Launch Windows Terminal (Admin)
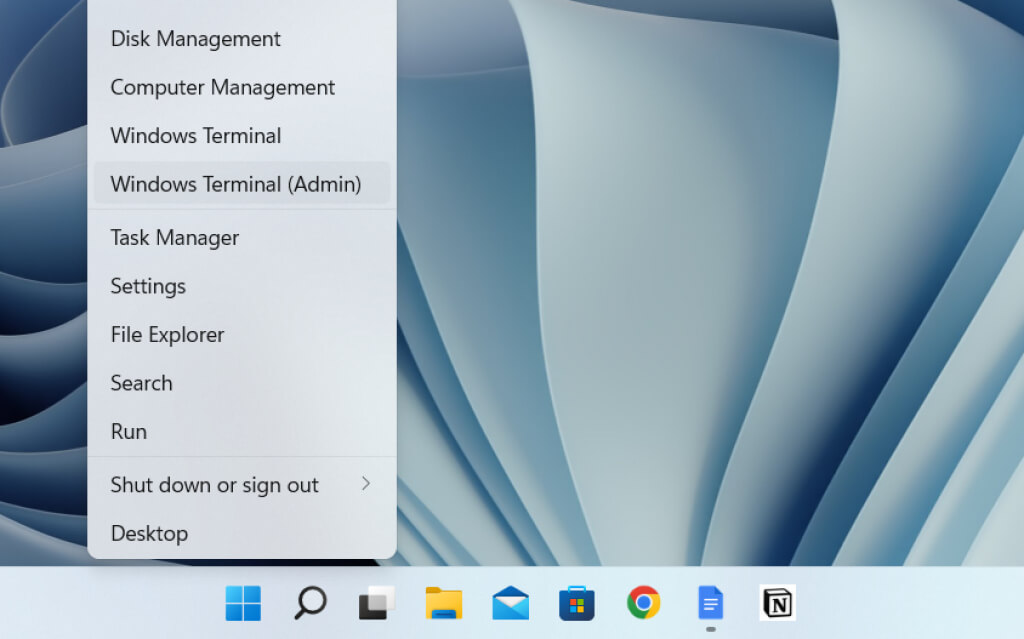The height and width of the screenshot is (639, 1024). pyautogui.click(x=242, y=184)
